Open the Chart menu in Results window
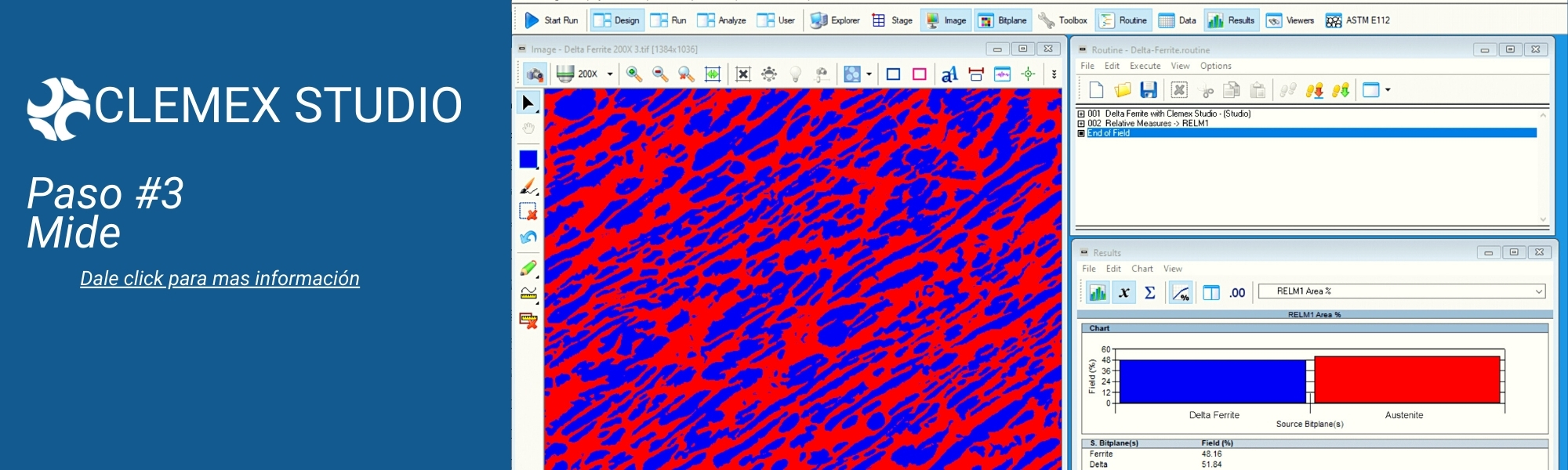The width and height of the screenshot is (1568, 470). (1142, 269)
